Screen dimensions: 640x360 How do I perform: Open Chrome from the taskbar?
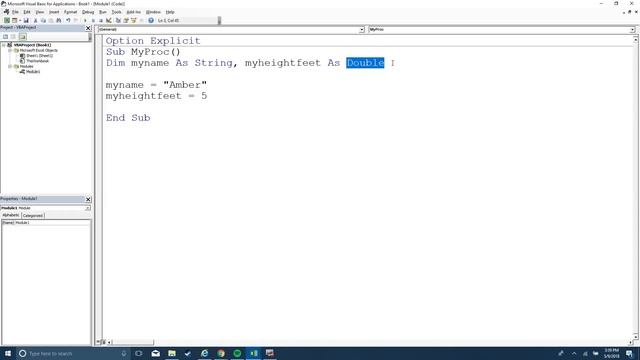[221, 353]
